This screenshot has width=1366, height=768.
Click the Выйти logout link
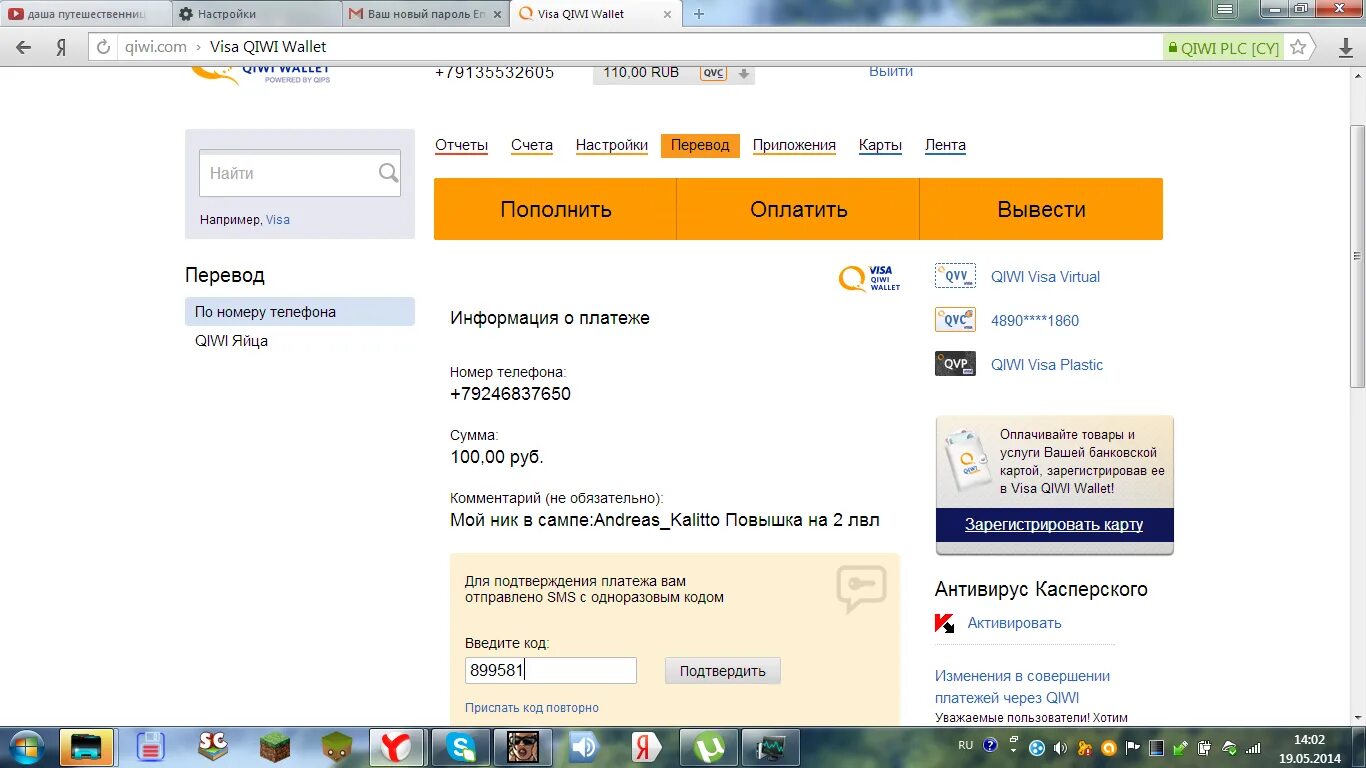point(890,72)
